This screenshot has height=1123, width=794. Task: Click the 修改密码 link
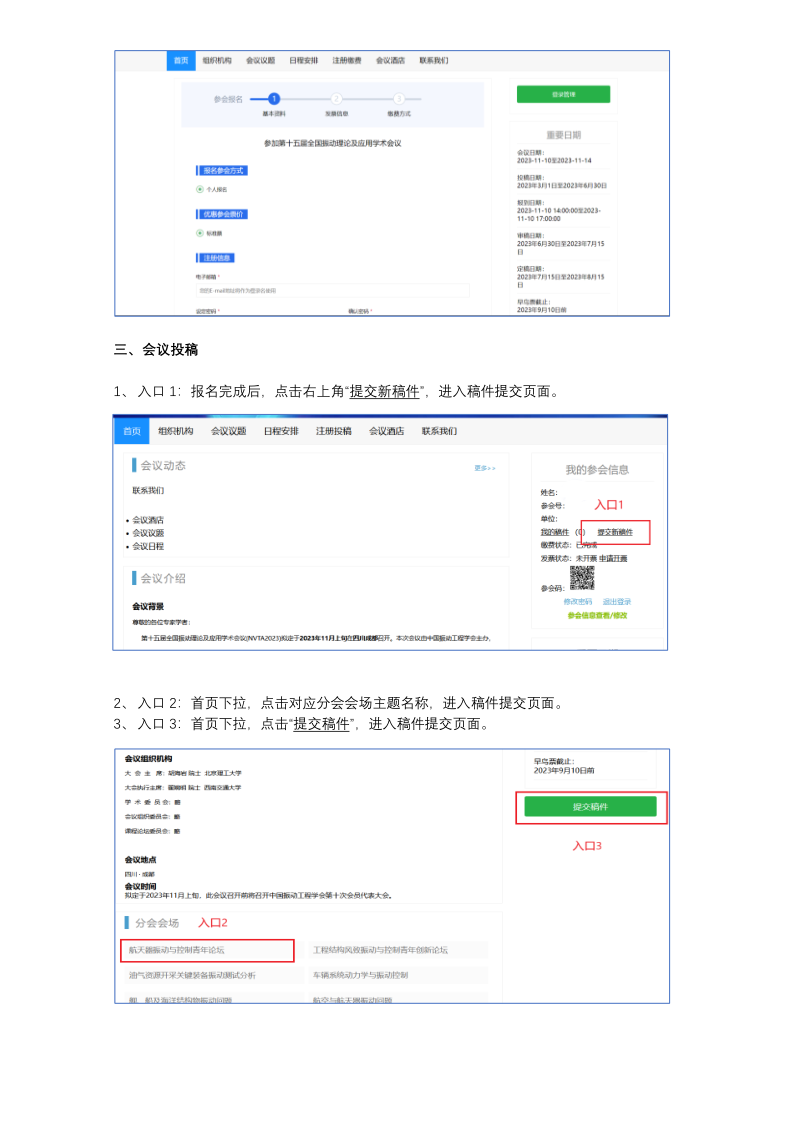[578, 602]
